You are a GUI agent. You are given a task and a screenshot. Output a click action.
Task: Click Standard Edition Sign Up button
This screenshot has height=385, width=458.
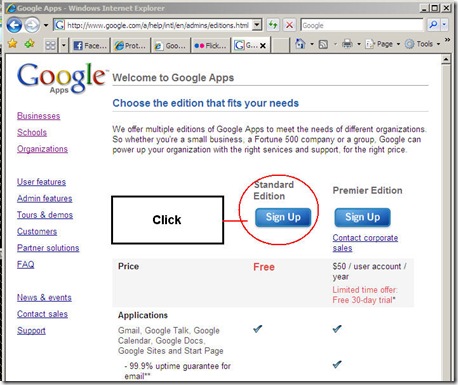coord(283,217)
